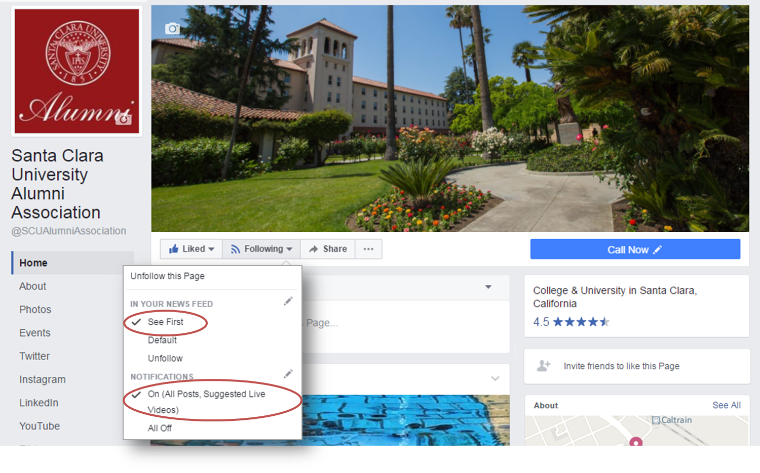Click the map location pin marker
Screen dimensions: 760x473
click(x=634, y=442)
